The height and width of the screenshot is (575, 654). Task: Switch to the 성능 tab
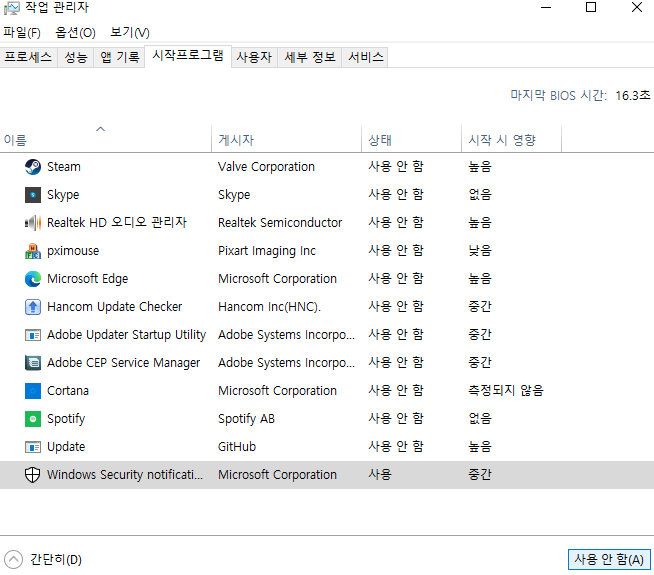tap(75, 57)
